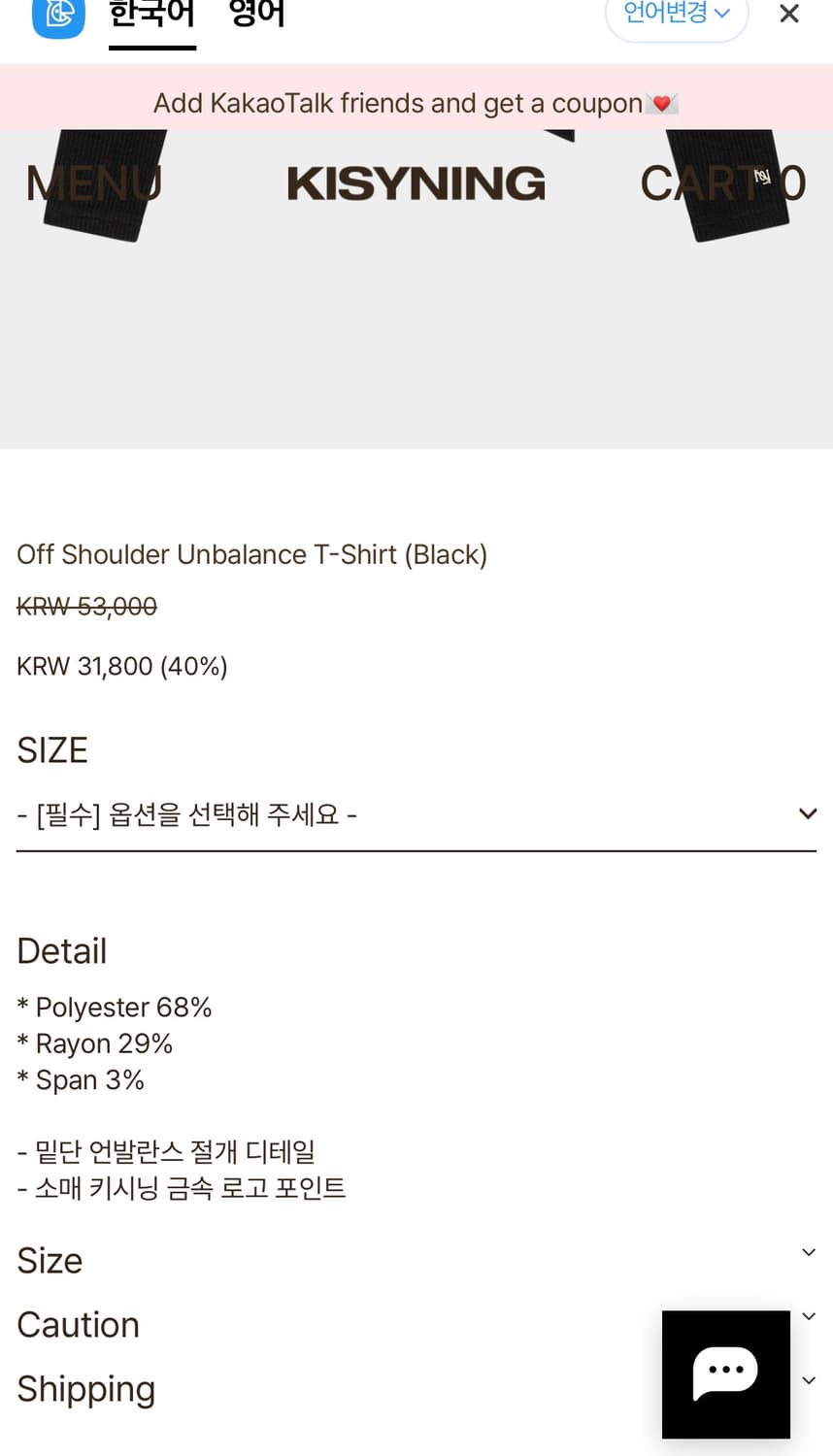Close the translation bar with X
The width and height of the screenshot is (833, 1456).
(x=789, y=15)
